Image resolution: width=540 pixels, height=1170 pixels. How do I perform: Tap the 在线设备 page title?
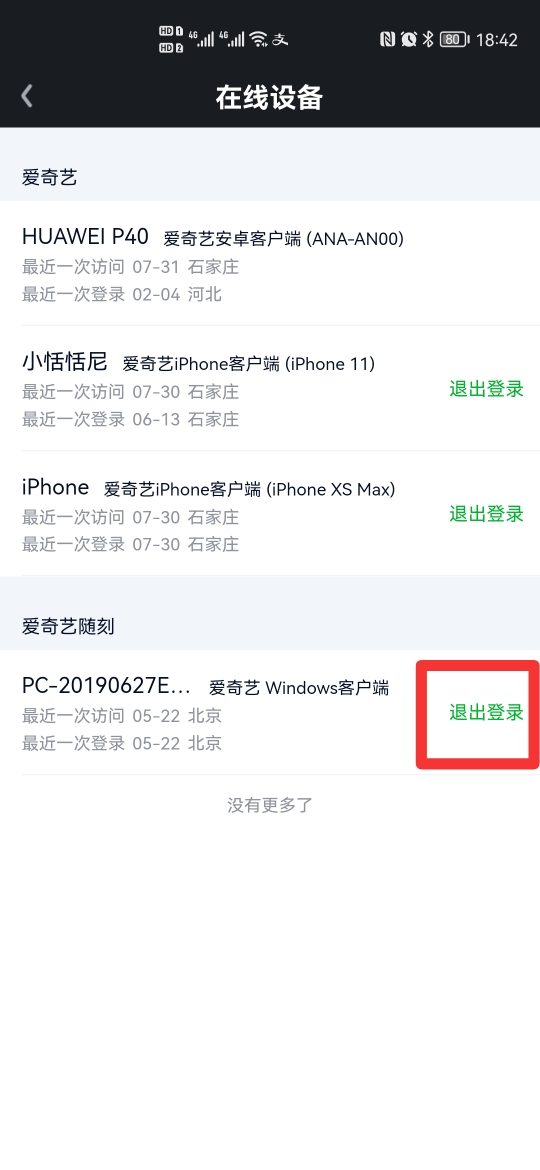click(269, 97)
